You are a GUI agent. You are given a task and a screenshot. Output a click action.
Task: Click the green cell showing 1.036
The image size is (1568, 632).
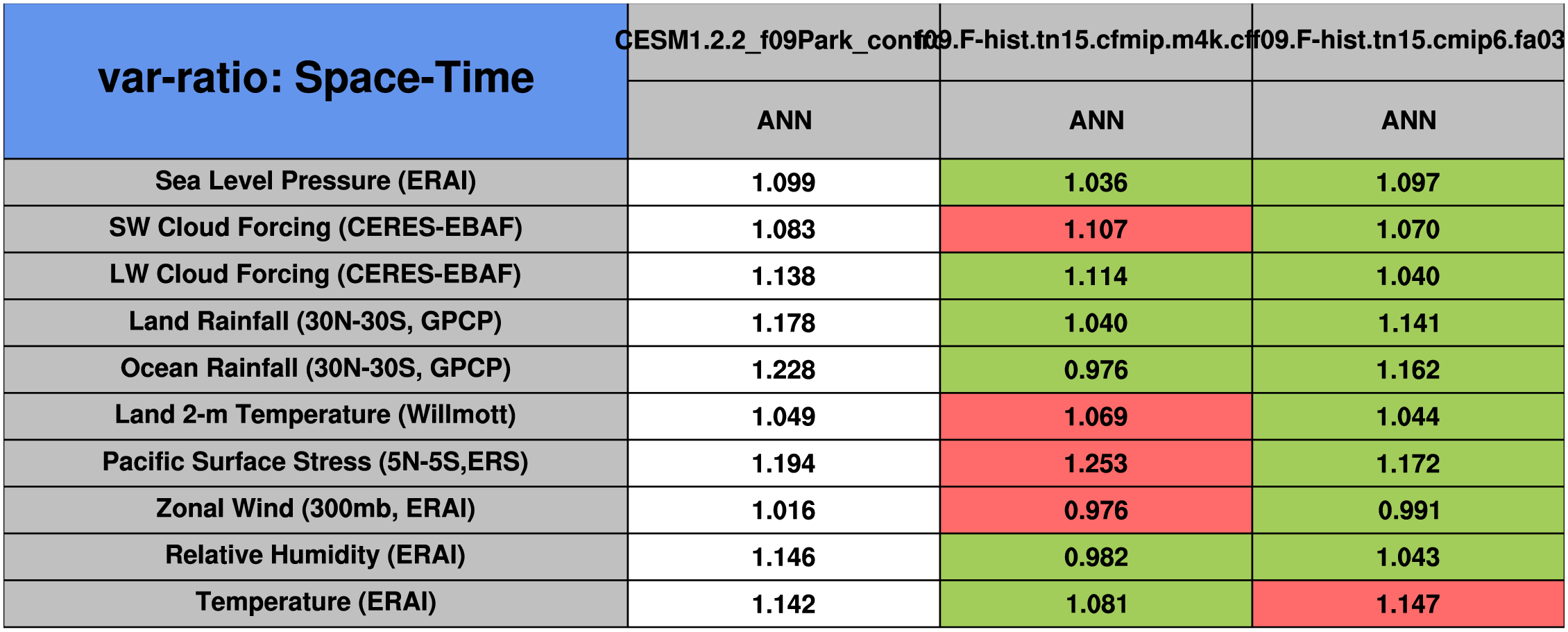tap(1096, 182)
